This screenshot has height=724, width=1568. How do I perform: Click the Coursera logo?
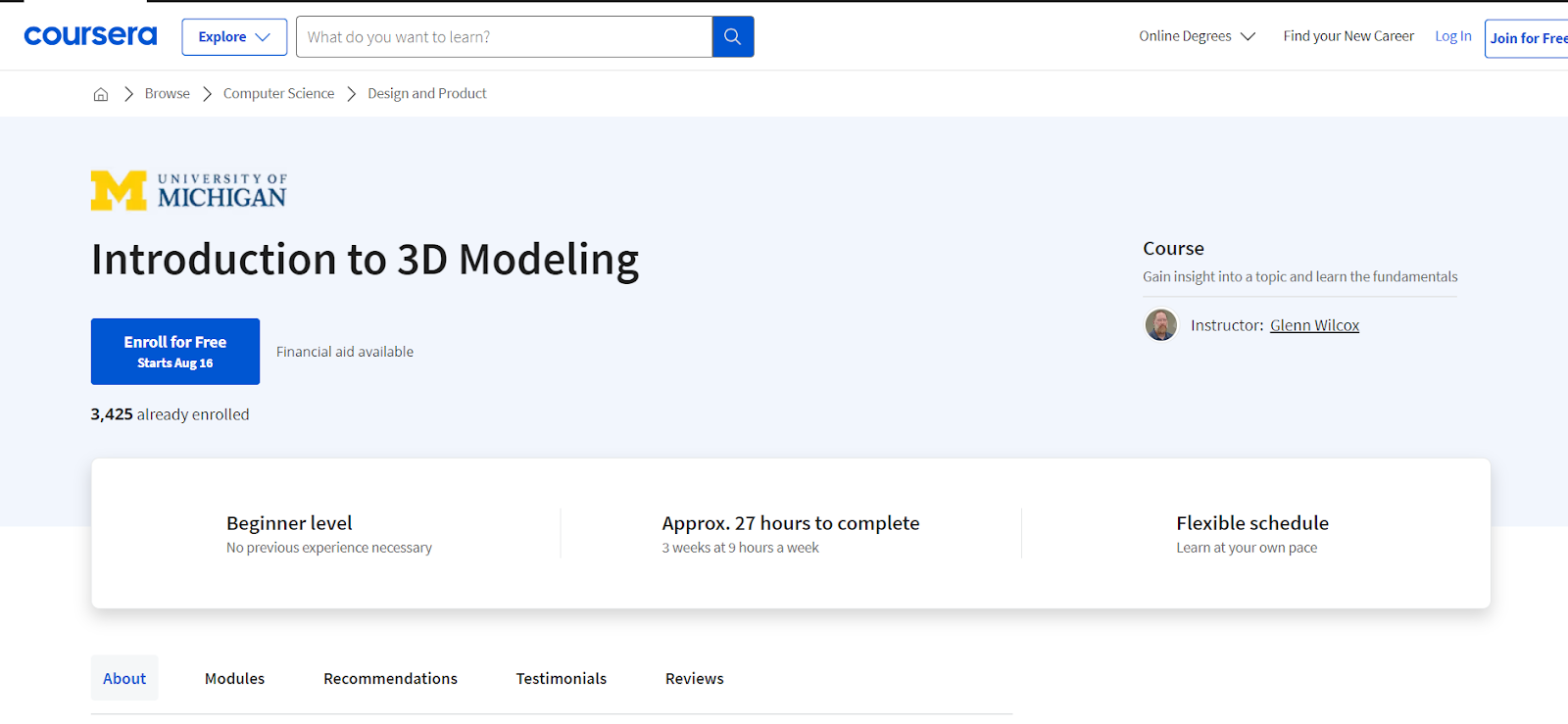pos(90,36)
